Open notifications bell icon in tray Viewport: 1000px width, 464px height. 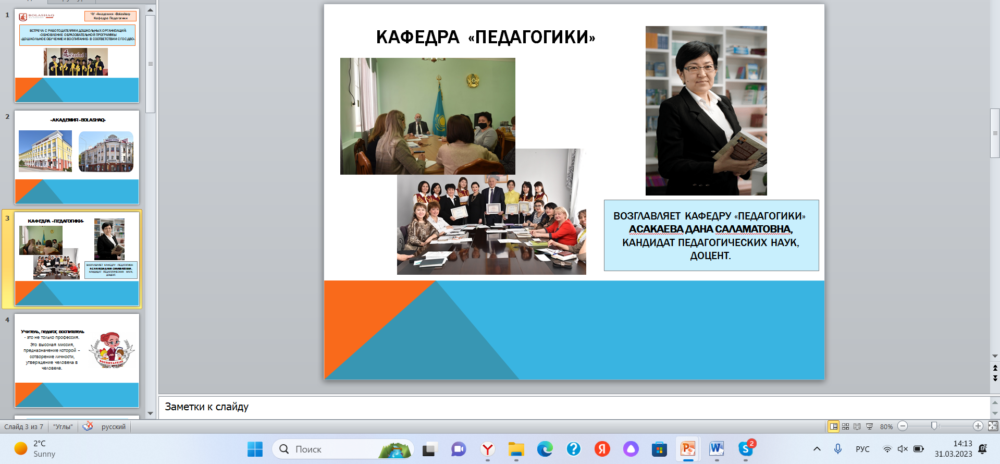(984, 449)
